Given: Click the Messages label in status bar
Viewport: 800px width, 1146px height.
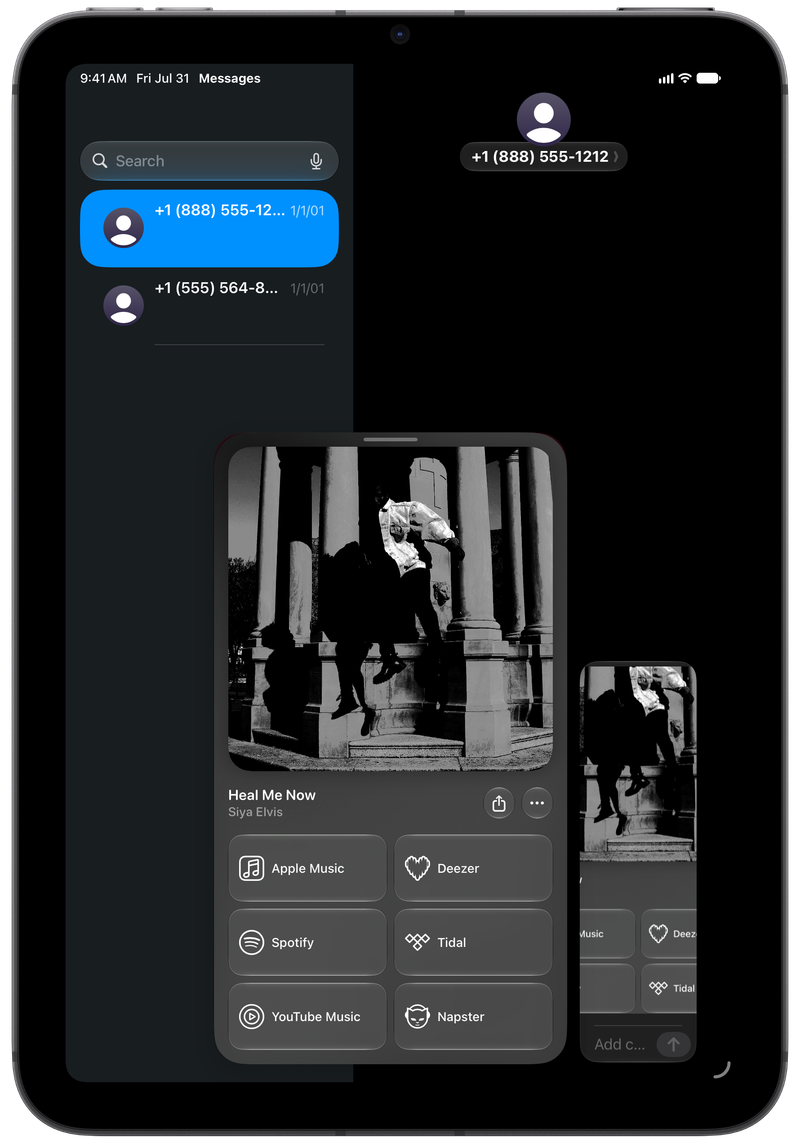Looking at the screenshot, I should coord(229,78).
